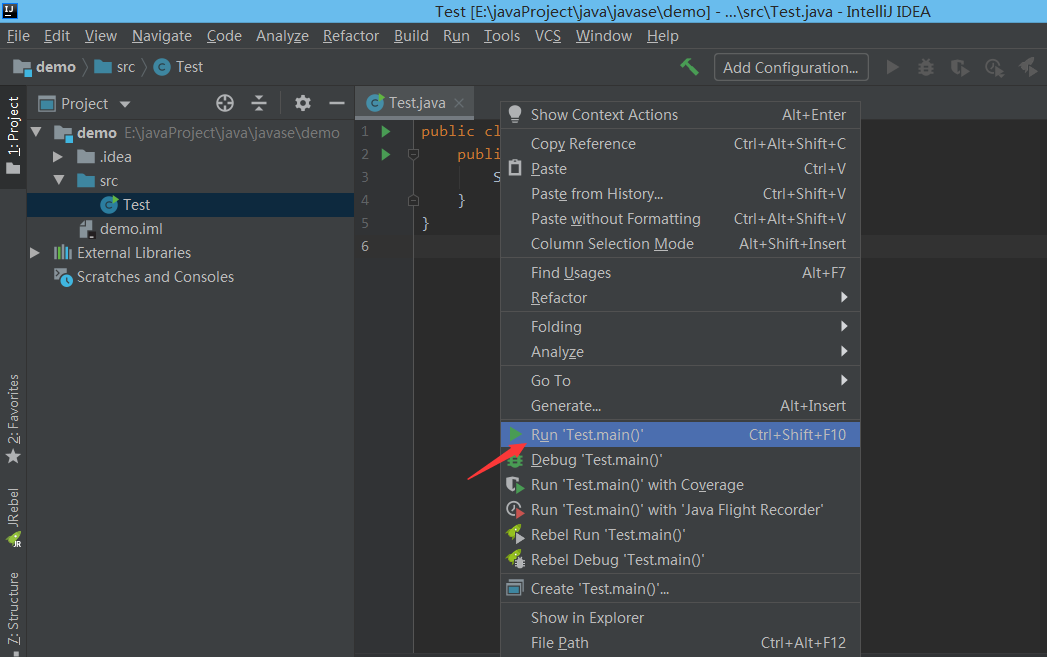Open the Analyze menu in menu bar

pos(282,36)
